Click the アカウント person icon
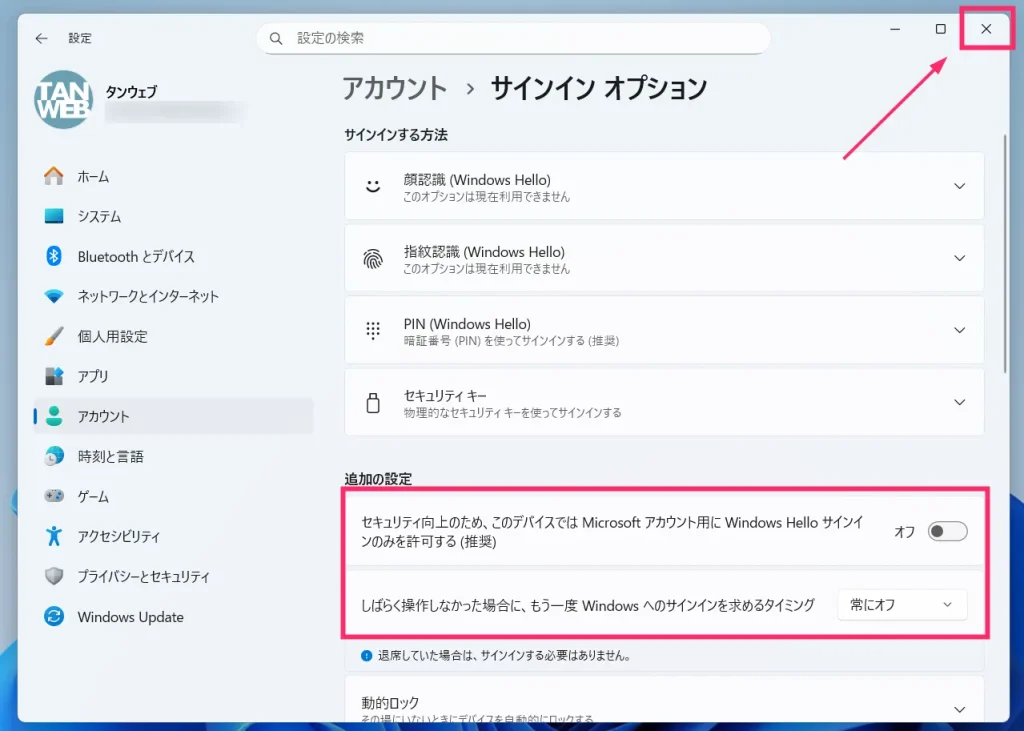Screen dimensions: 1024x731 coord(54,416)
